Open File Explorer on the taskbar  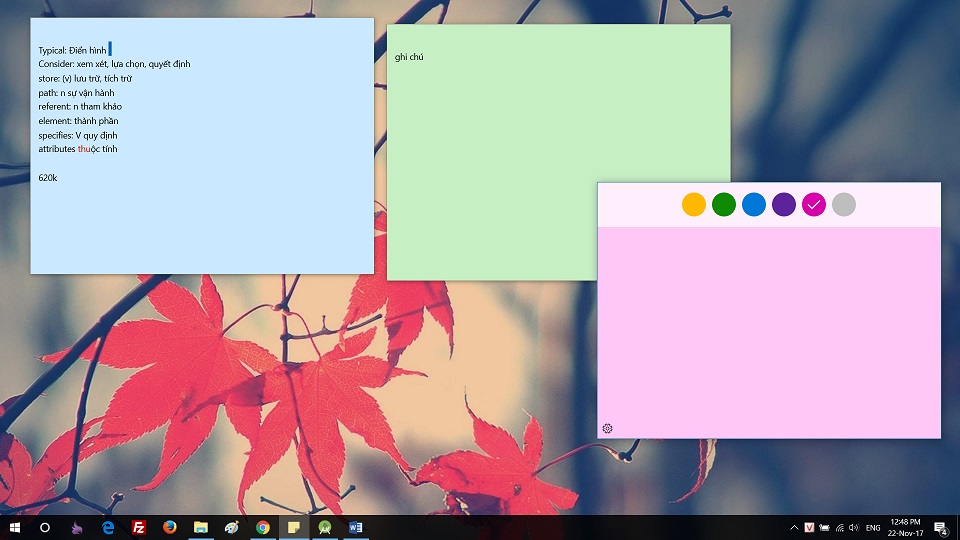click(201, 527)
